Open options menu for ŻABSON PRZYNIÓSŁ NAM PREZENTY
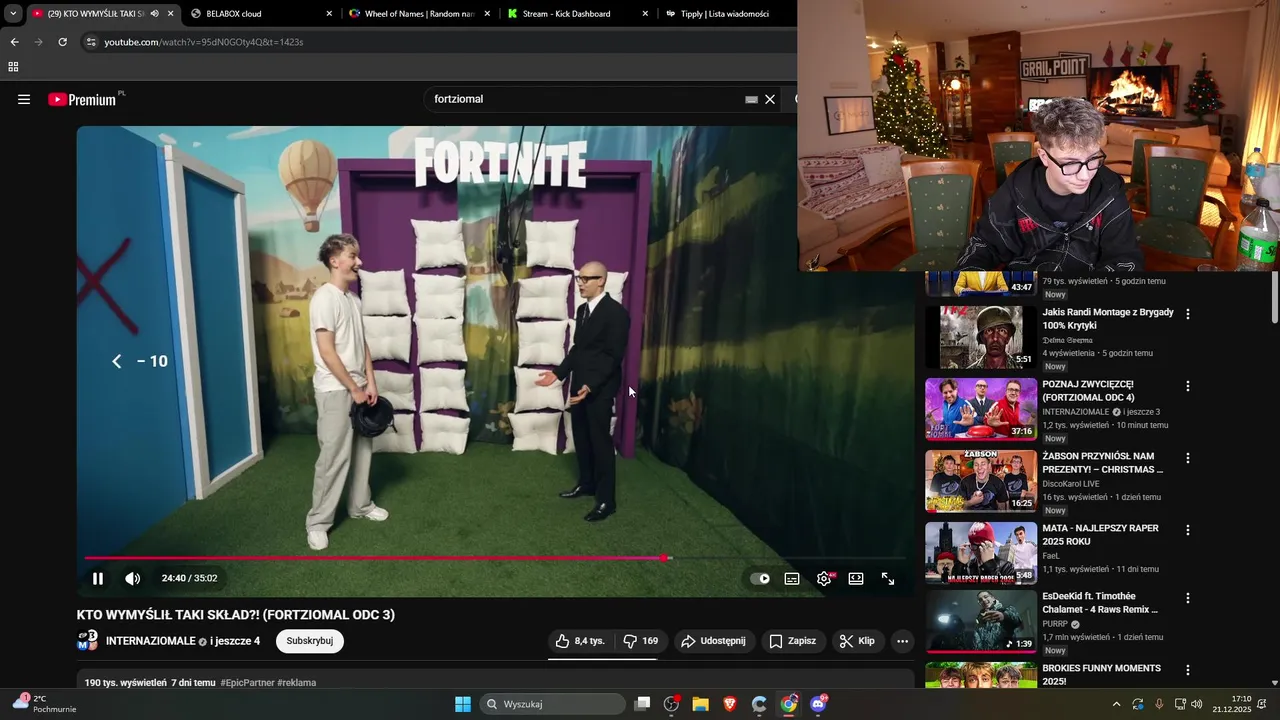The image size is (1280, 720). coord(1188,458)
